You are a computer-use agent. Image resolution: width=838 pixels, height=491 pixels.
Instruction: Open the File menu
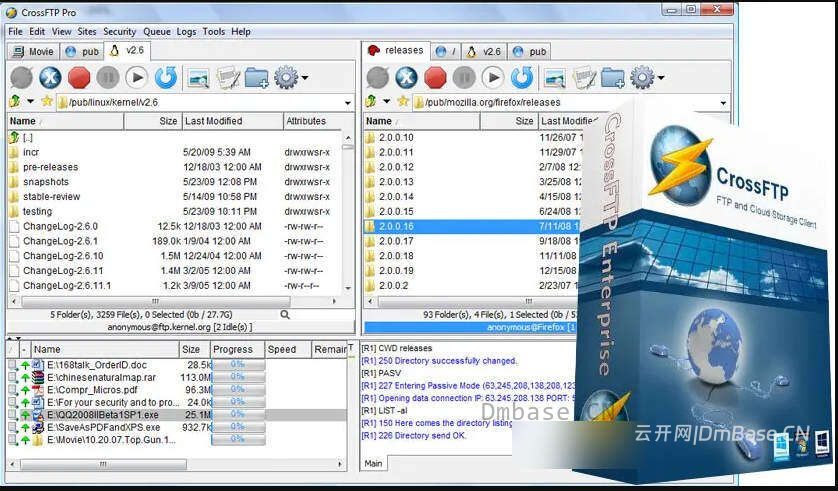pyautogui.click(x=15, y=32)
